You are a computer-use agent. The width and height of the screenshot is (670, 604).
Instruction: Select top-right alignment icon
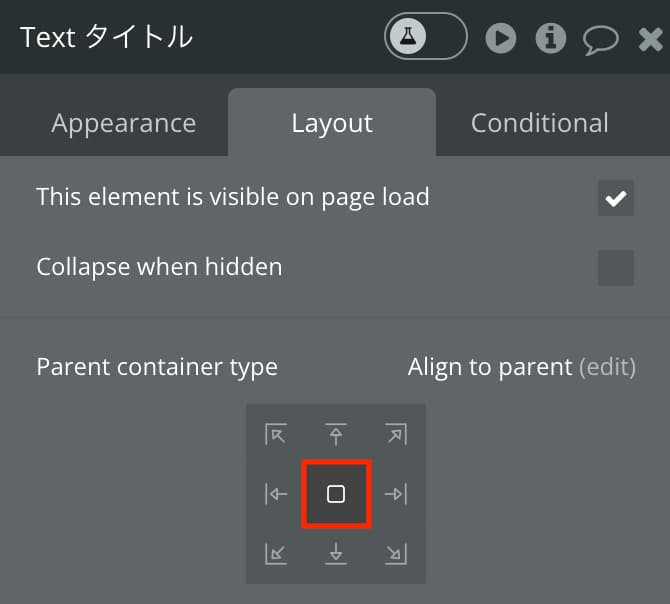point(396,434)
